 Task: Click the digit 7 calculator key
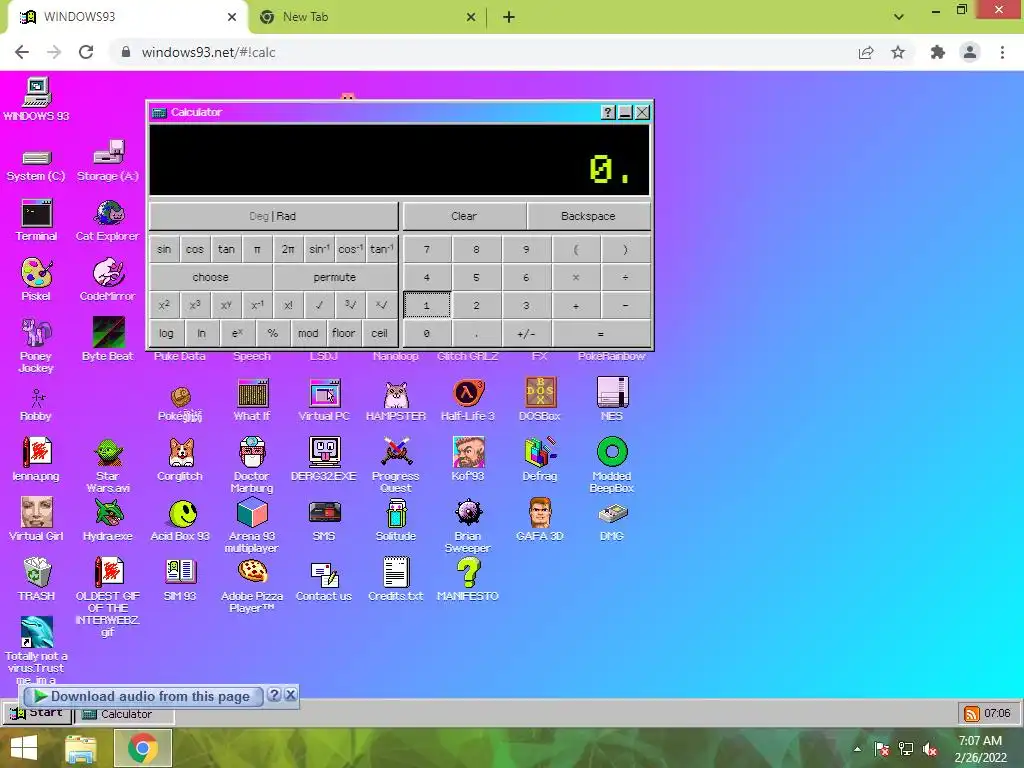(427, 249)
